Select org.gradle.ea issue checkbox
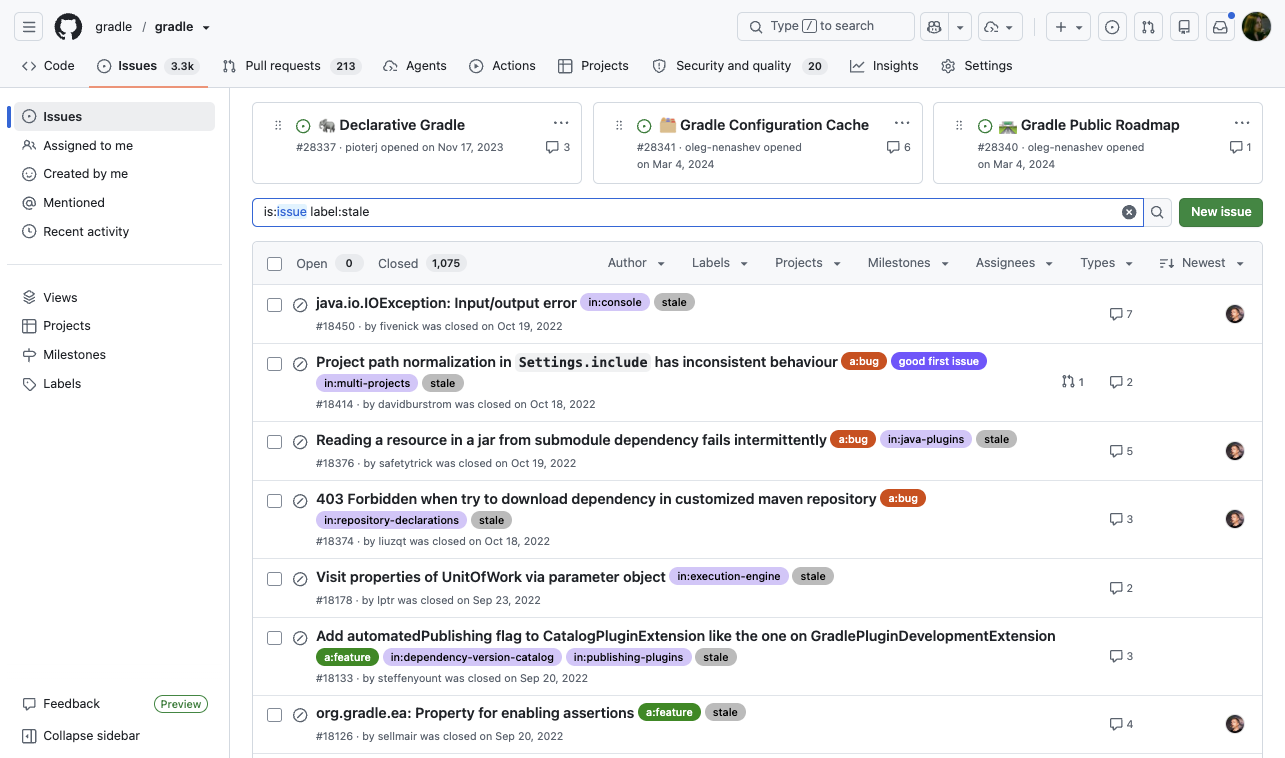This screenshot has height=758, width=1285. pos(274,715)
